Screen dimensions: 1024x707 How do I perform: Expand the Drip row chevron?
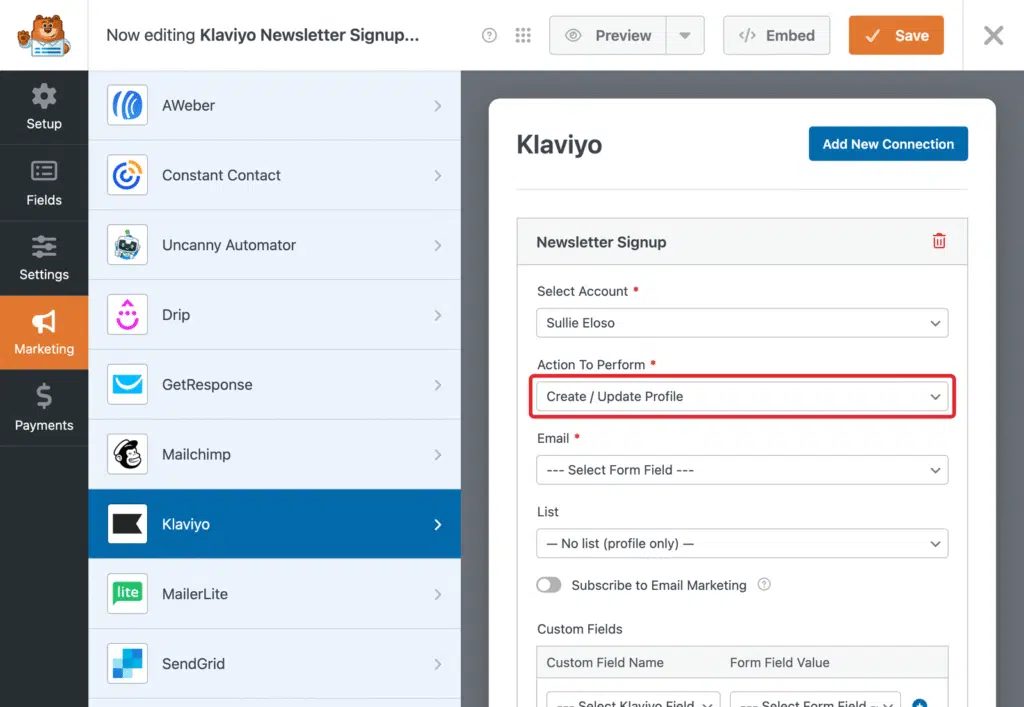tap(438, 315)
